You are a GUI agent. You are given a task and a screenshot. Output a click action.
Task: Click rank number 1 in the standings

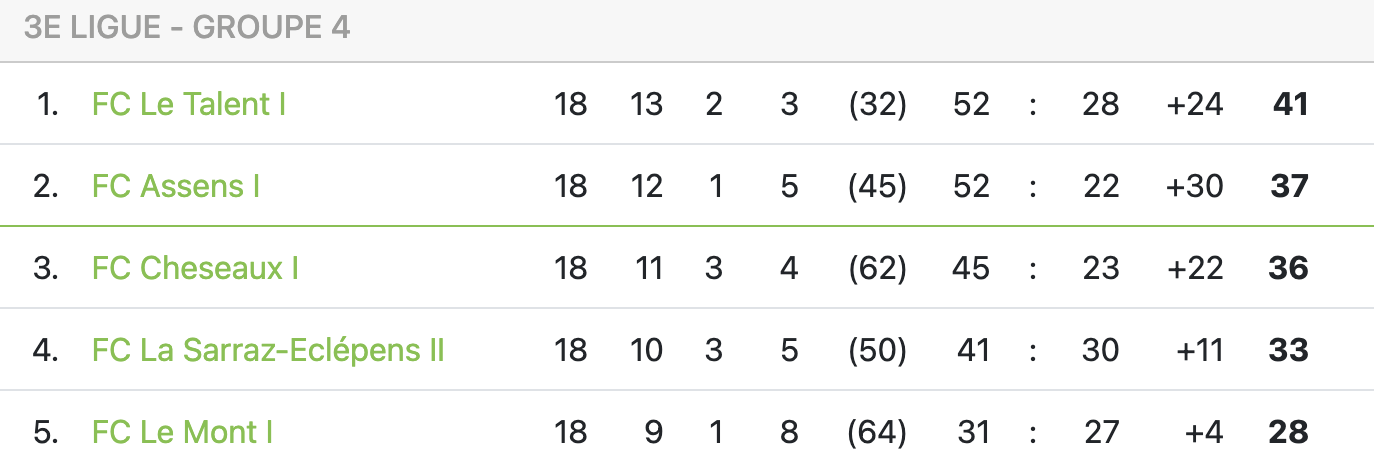[x=47, y=104]
